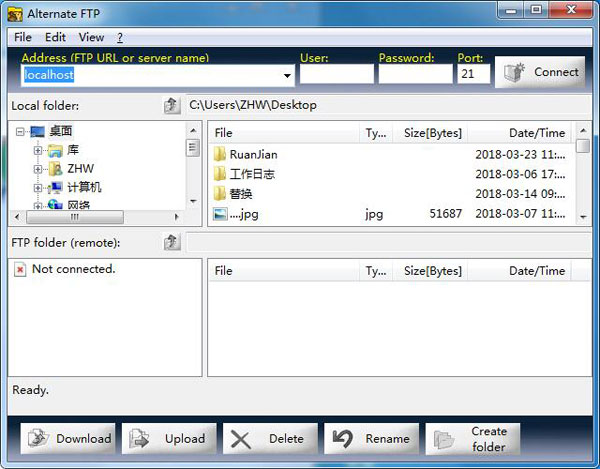This screenshot has height=469, width=600.
Task: Click tree's horizontal scroll right arrow
Action: [x=176, y=217]
